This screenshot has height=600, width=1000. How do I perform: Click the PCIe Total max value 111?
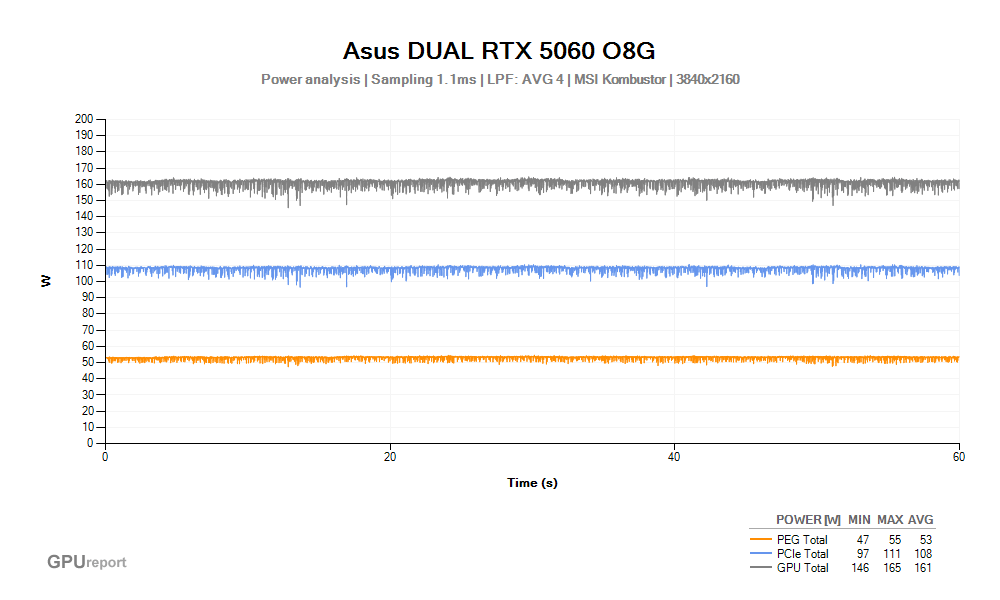[892, 554]
